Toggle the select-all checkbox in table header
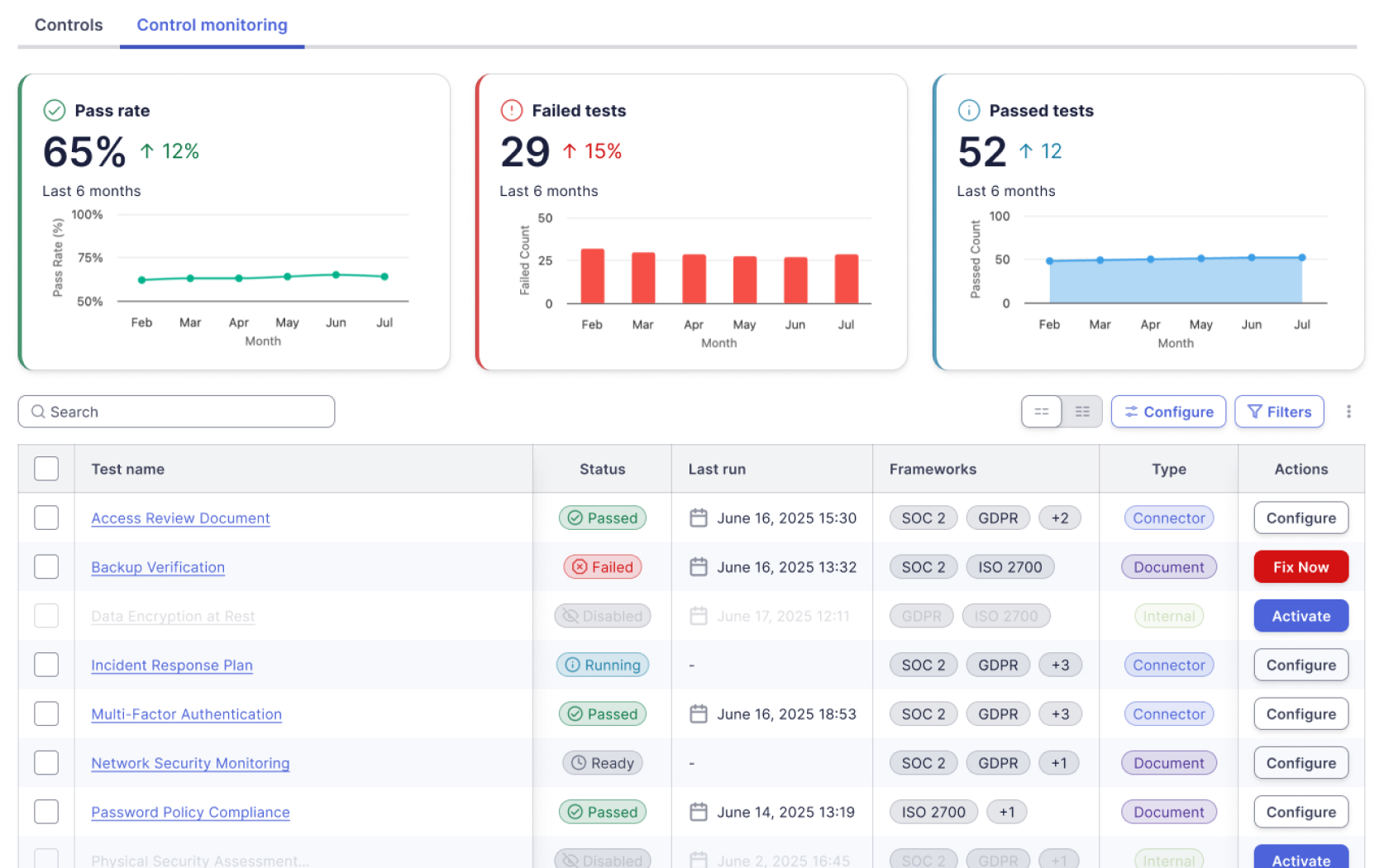The image size is (1384, 868). [46, 469]
